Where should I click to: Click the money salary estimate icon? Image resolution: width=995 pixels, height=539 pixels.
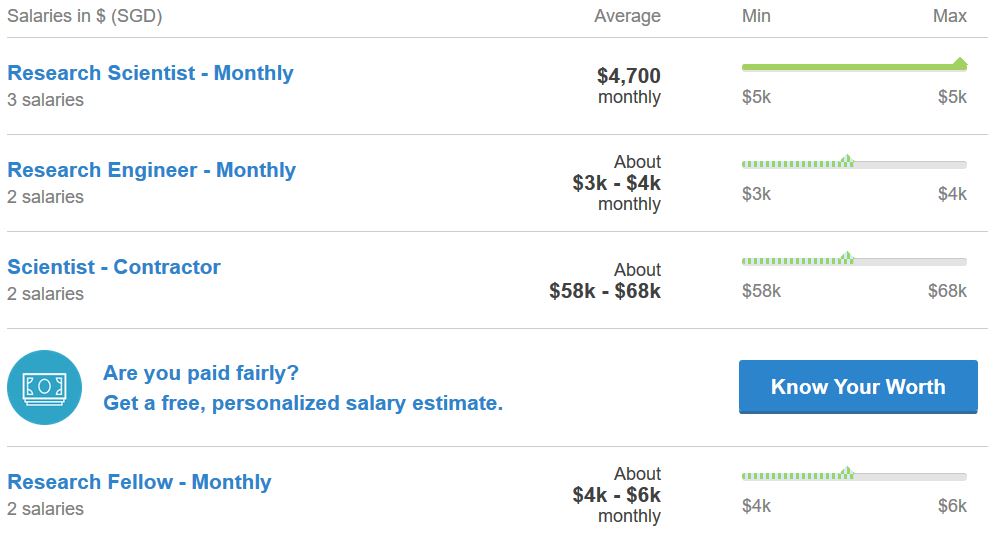pos(44,387)
